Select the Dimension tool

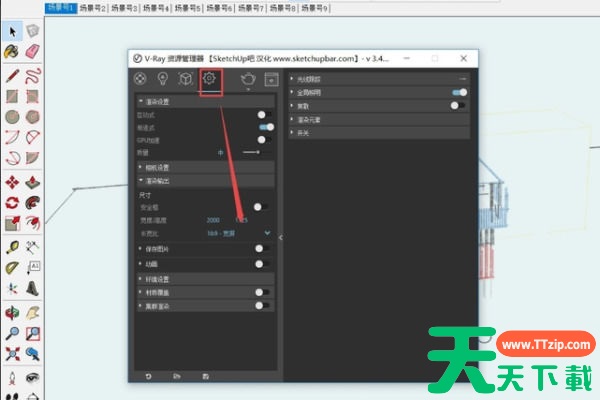coord(33,248)
